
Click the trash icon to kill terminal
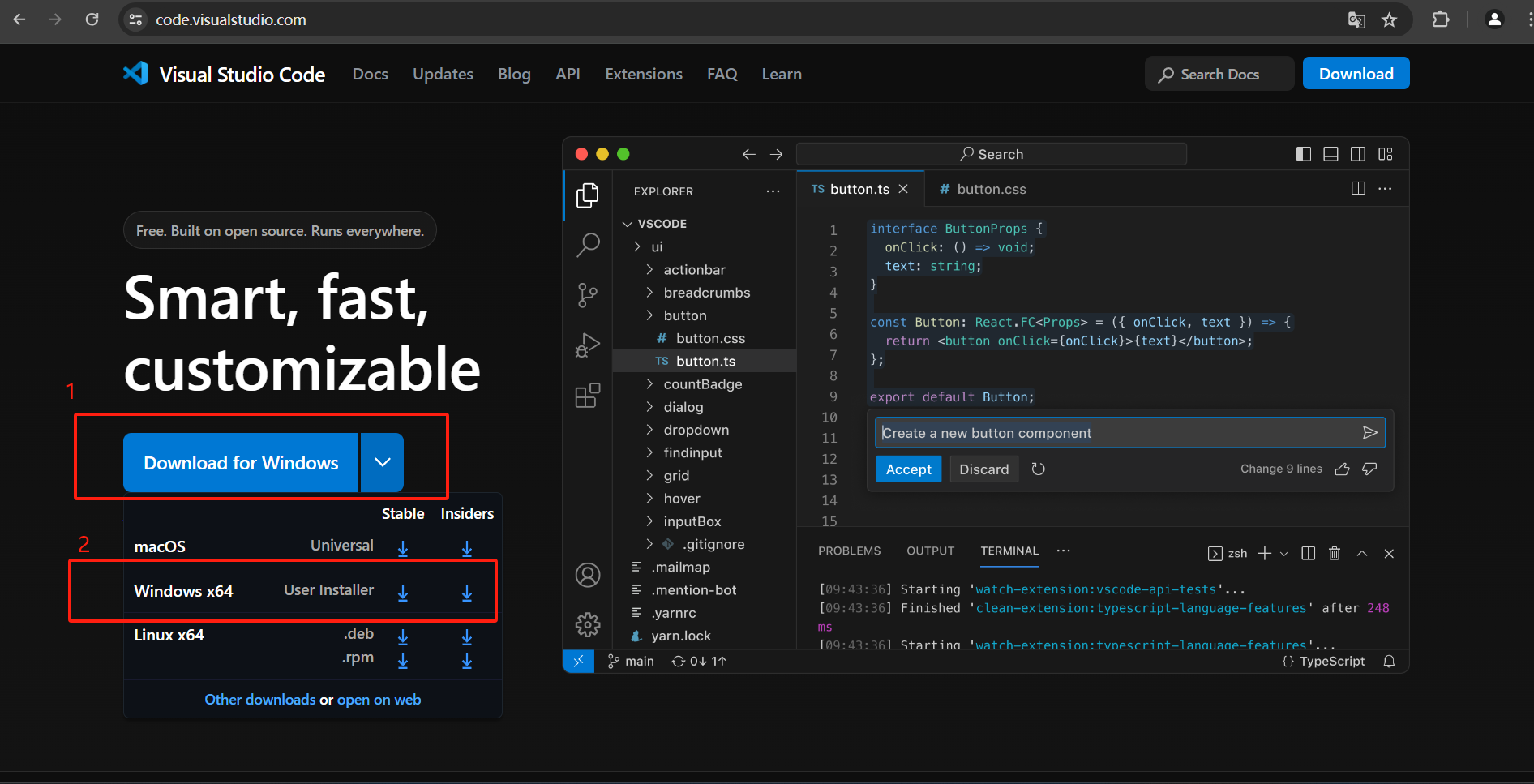click(1335, 553)
